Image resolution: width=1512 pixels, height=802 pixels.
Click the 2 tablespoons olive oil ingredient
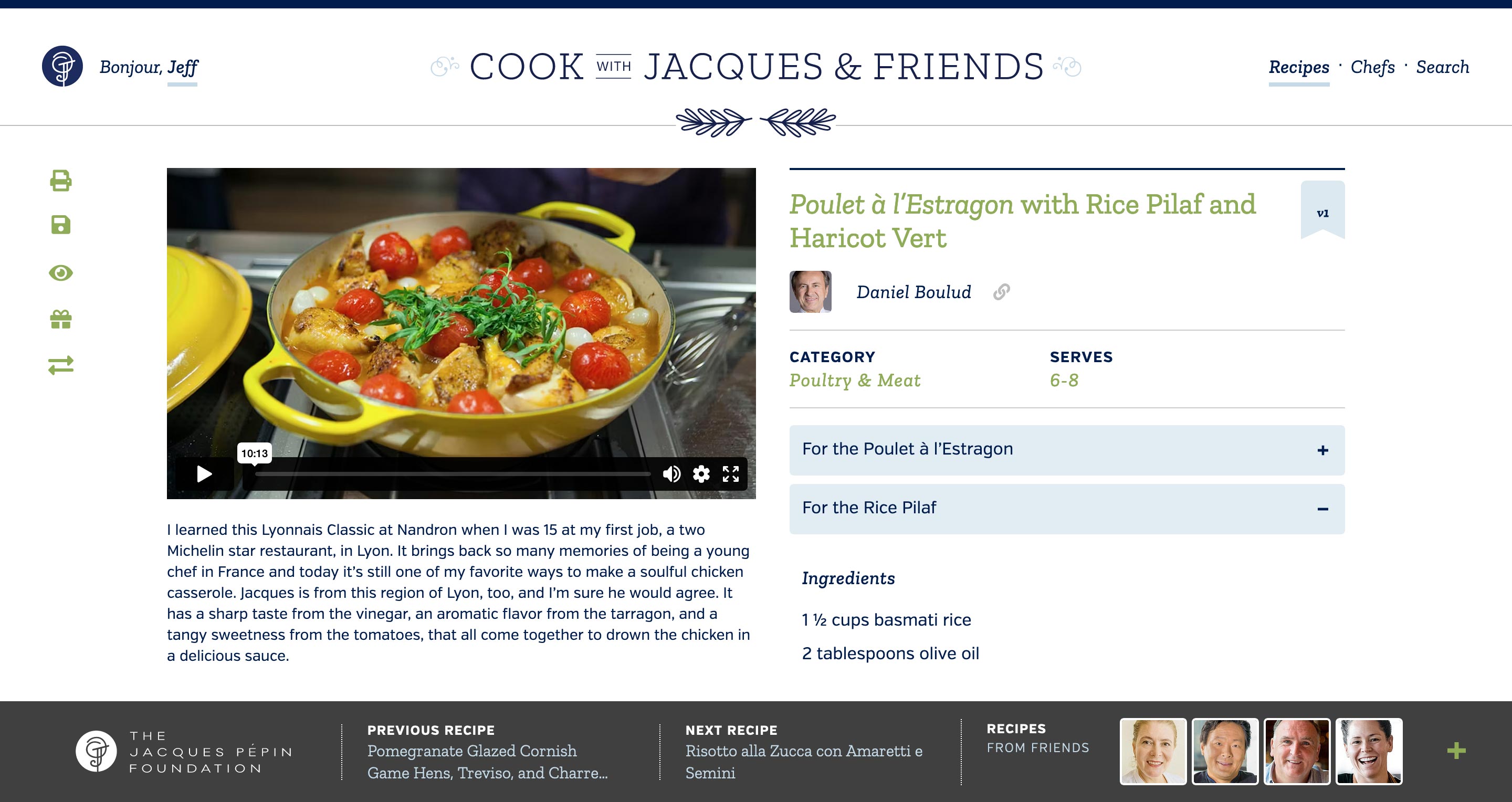point(890,653)
